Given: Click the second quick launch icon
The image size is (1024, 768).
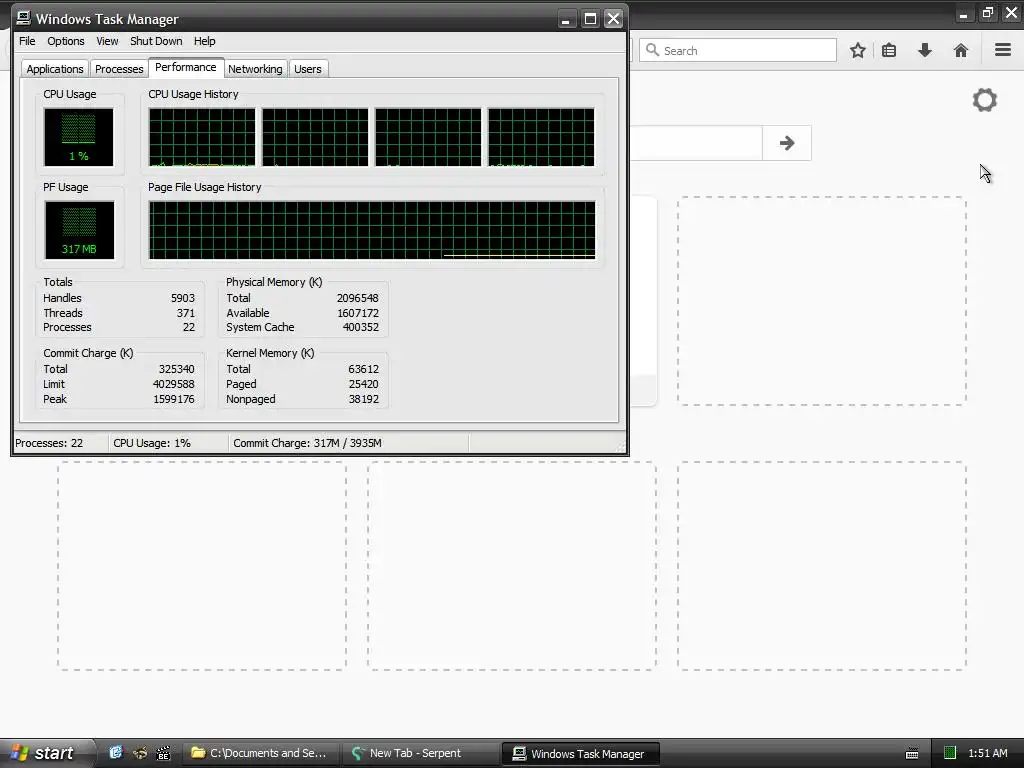Looking at the screenshot, I should (x=140, y=753).
